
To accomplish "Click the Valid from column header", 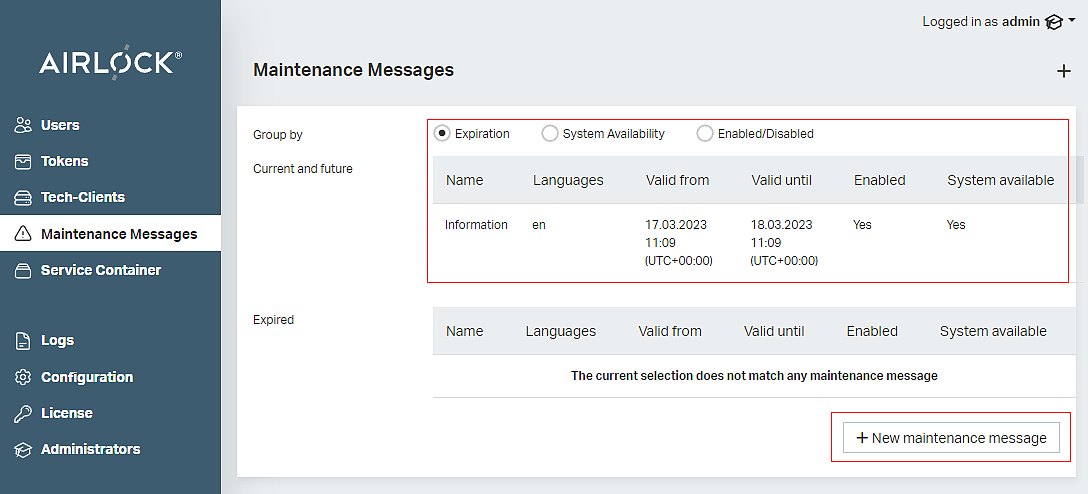I will click(x=677, y=180).
